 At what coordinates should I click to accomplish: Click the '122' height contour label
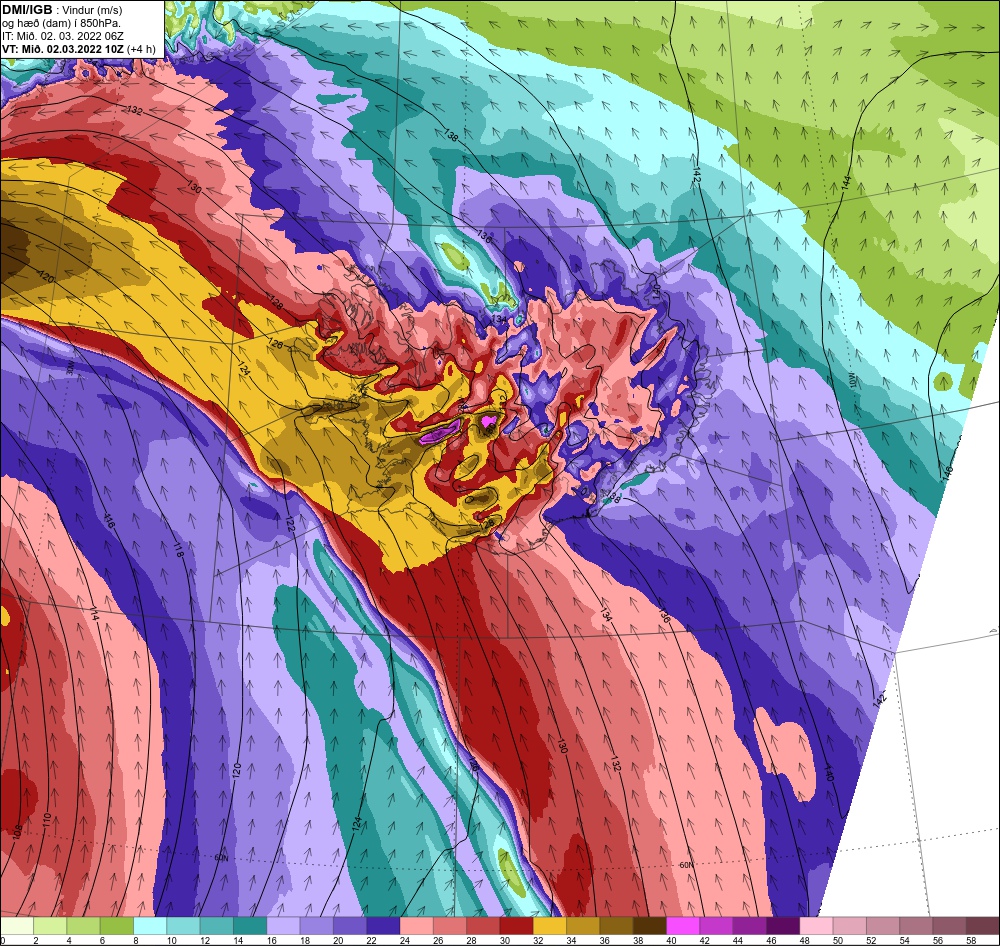[x=289, y=524]
